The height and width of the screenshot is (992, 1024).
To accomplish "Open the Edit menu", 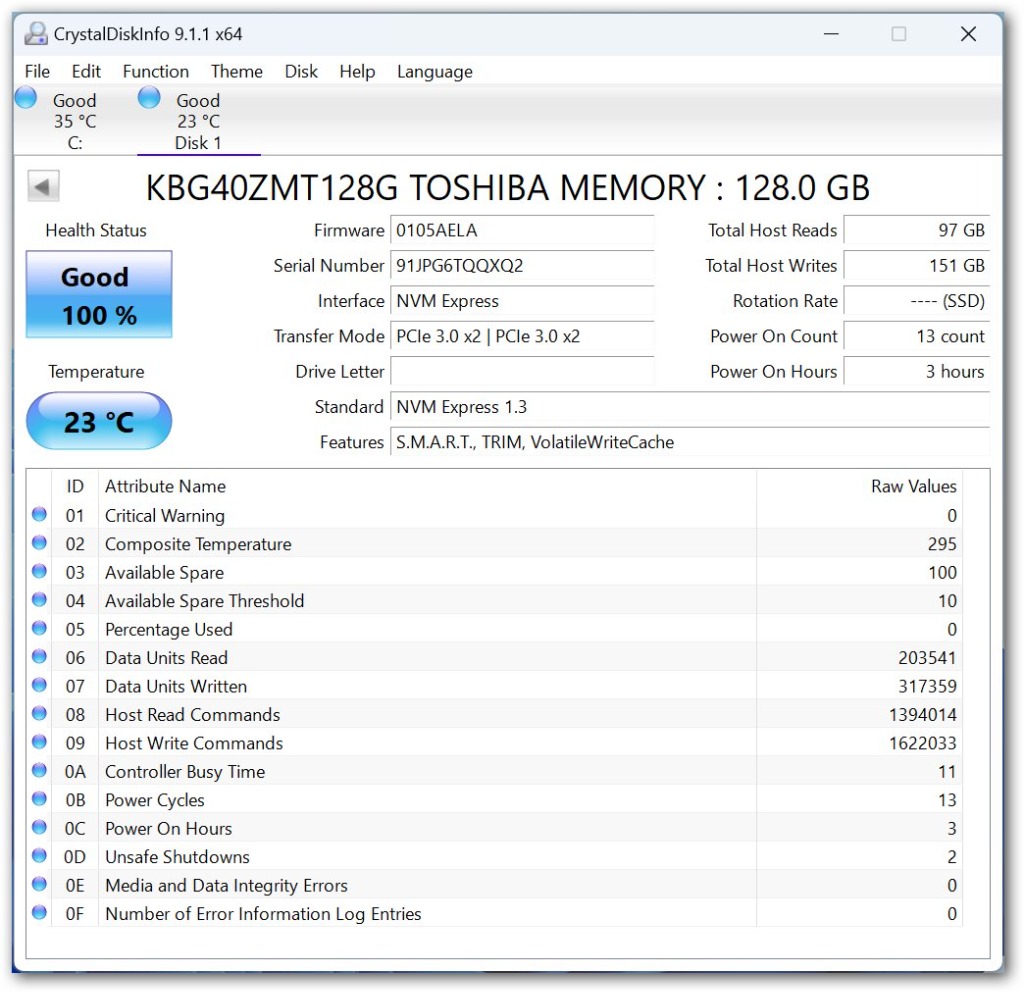I will pyautogui.click(x=86, y=71).
